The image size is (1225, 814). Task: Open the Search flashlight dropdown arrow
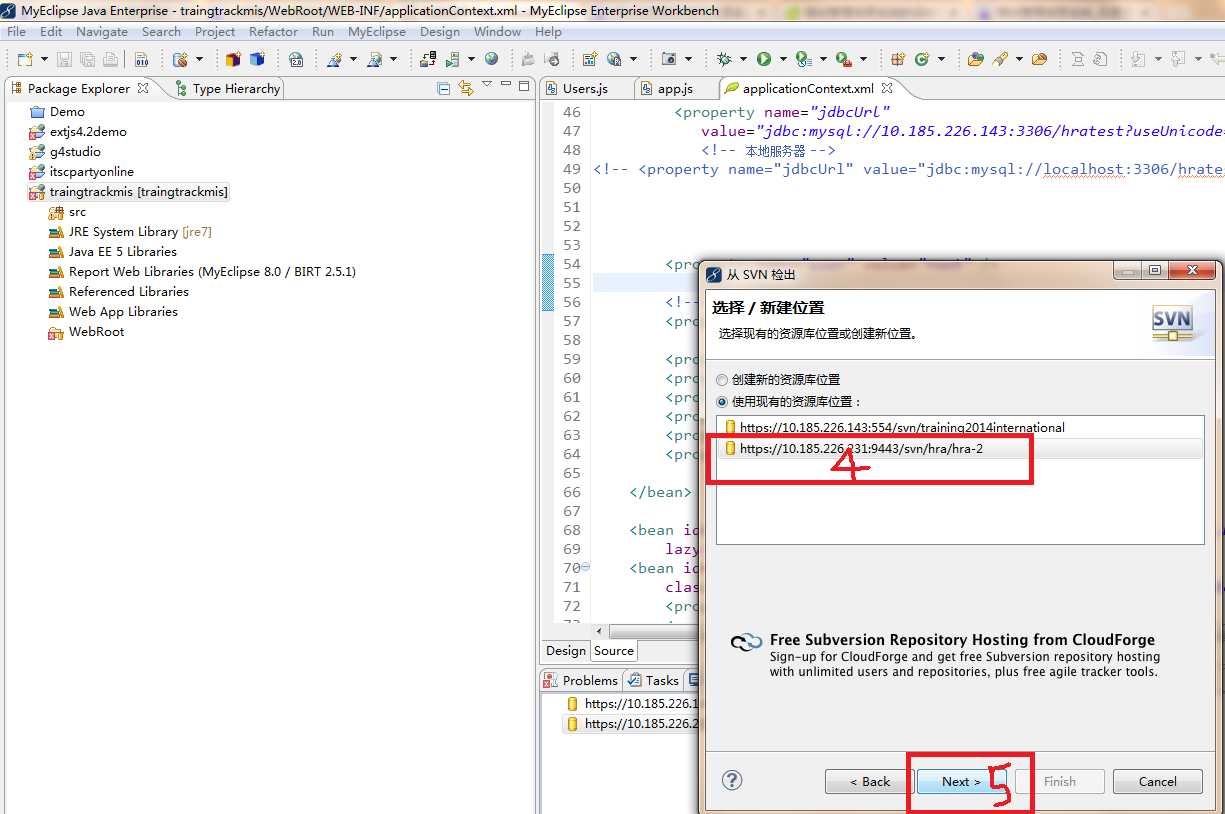pos(1019,59)
